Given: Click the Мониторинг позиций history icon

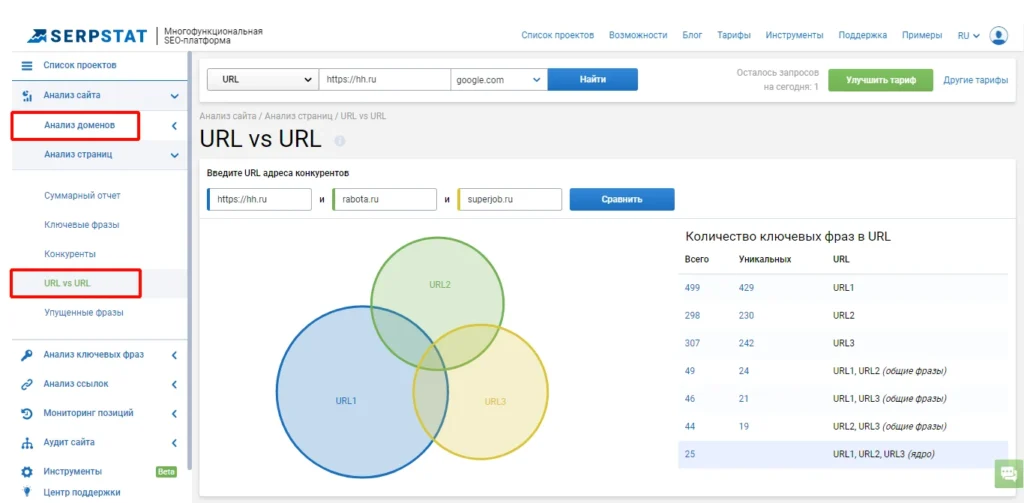Looking at the screenshot, I should pyautogui.click(x=27, y=414).
